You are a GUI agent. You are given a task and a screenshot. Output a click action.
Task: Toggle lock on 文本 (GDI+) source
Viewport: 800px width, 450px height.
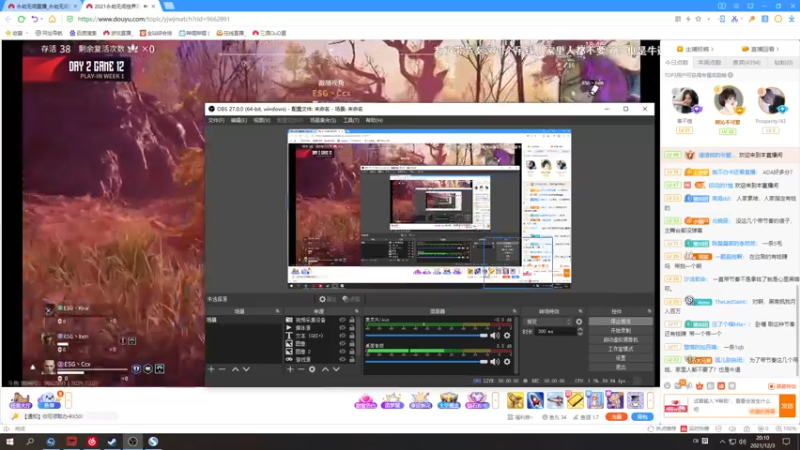point(352,336)
